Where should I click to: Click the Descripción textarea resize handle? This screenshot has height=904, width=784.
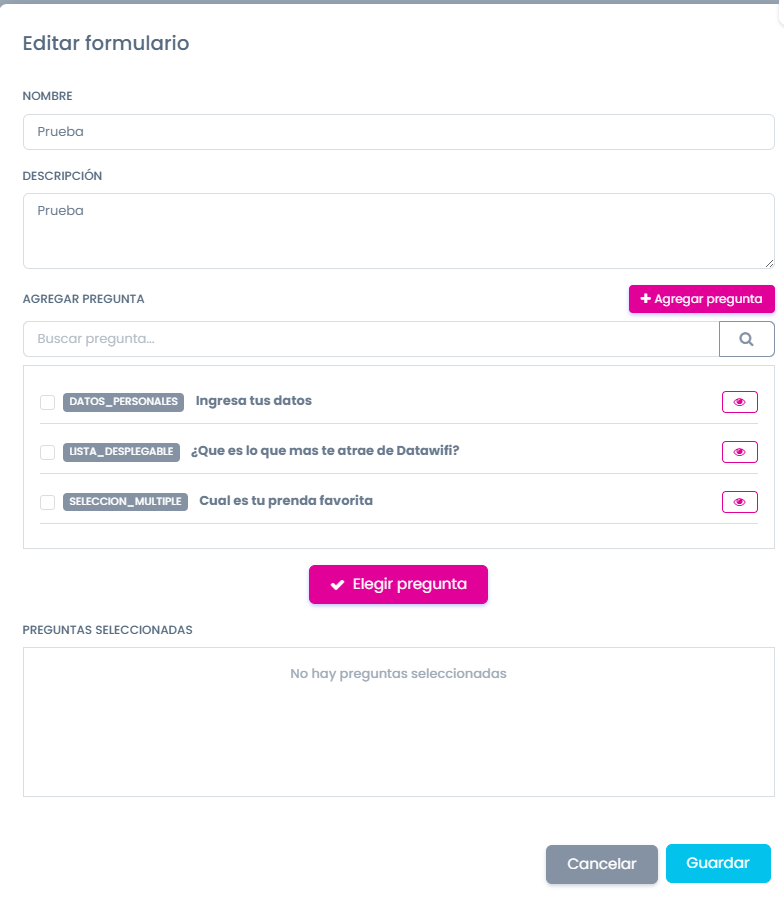click(x=769, y=263)
